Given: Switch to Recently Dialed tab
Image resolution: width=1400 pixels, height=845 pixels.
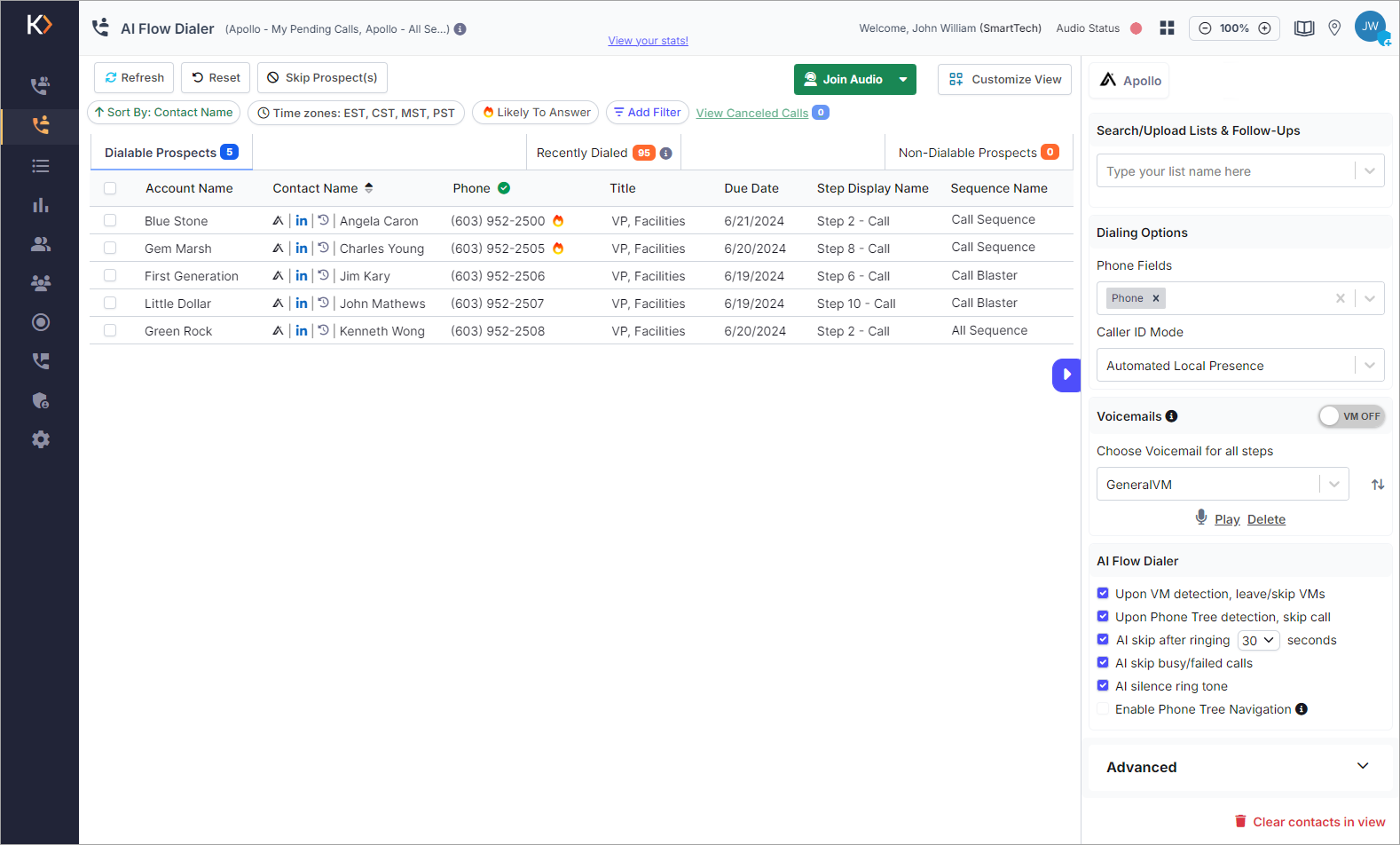Looking at the screenshot, I should coord(603,153).
